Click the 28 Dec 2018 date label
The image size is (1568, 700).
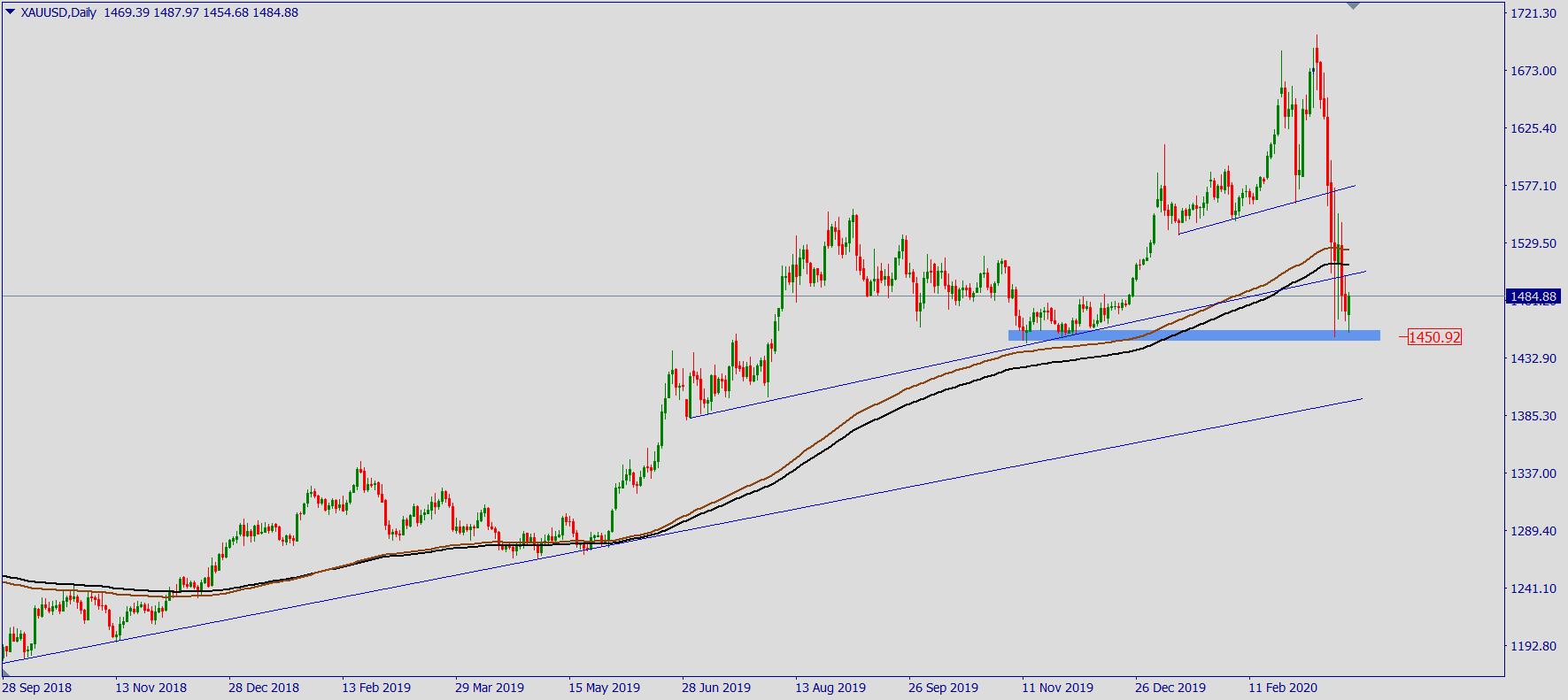coord(264,688)
